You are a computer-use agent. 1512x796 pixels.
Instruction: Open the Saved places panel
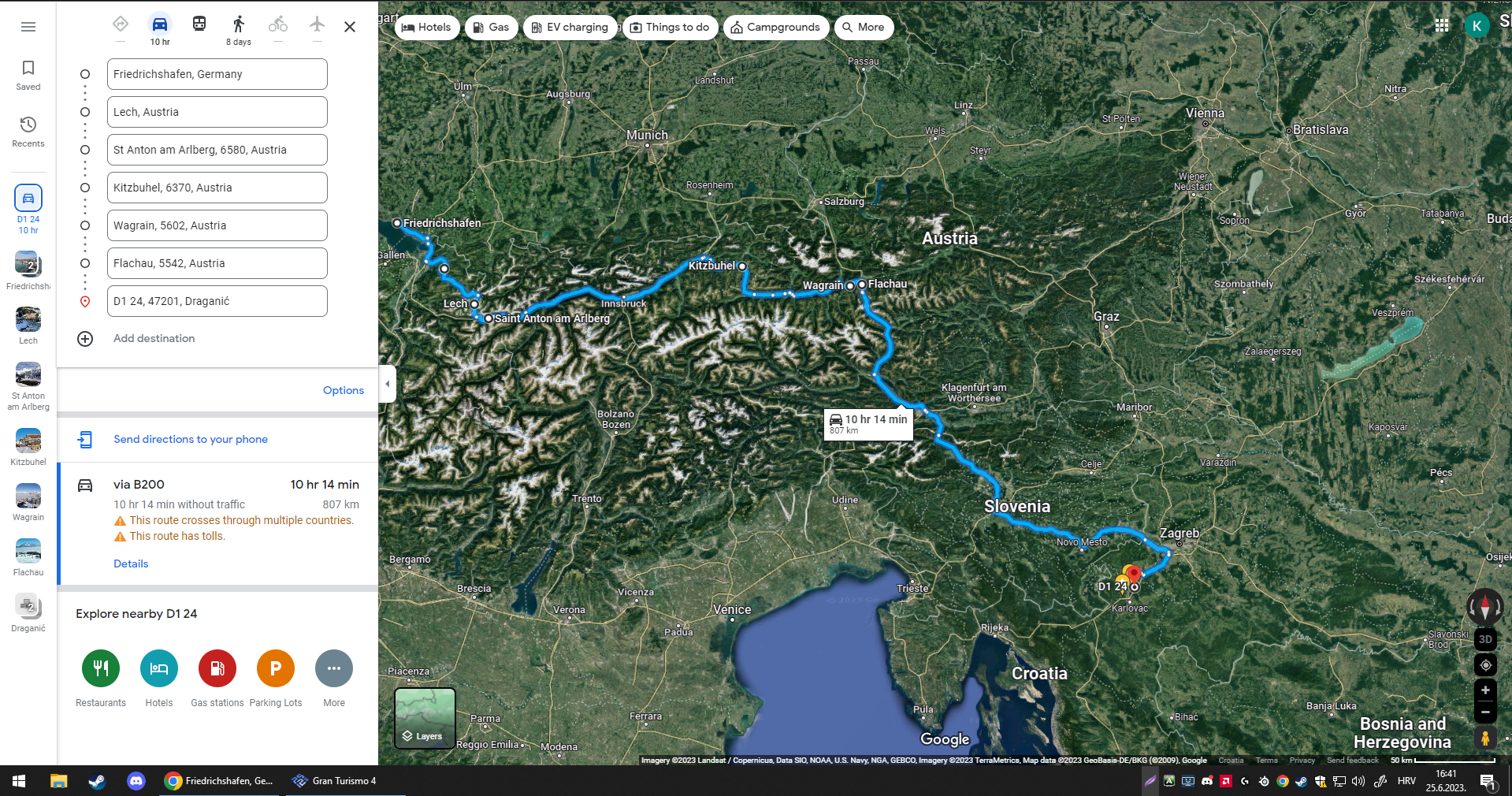point(28,76)
